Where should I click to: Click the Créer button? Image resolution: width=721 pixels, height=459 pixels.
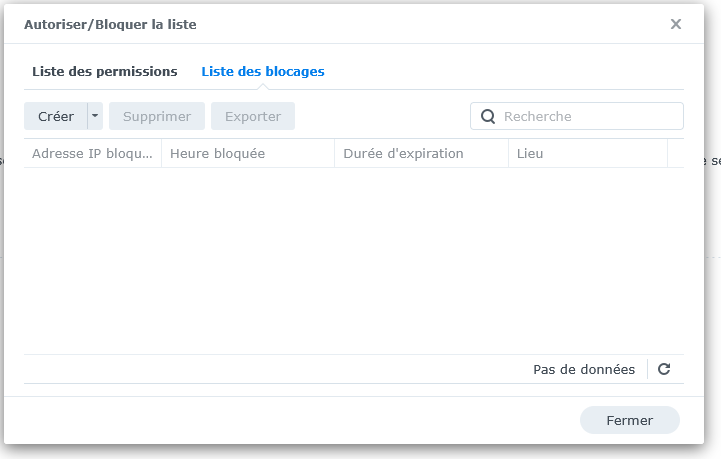pyautogui.click(x=56, y=116)
